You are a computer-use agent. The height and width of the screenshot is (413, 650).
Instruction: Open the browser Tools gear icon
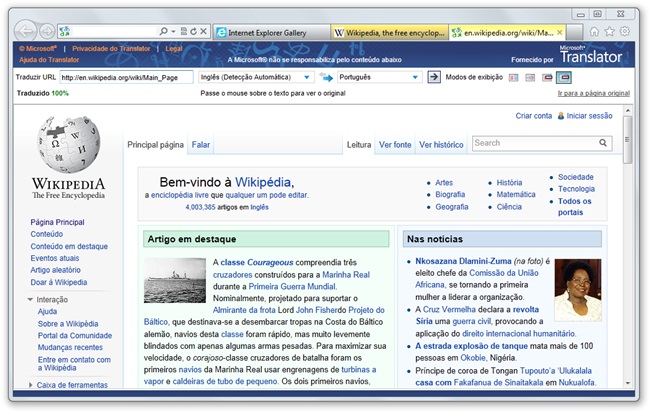click(x=625, y=32)
